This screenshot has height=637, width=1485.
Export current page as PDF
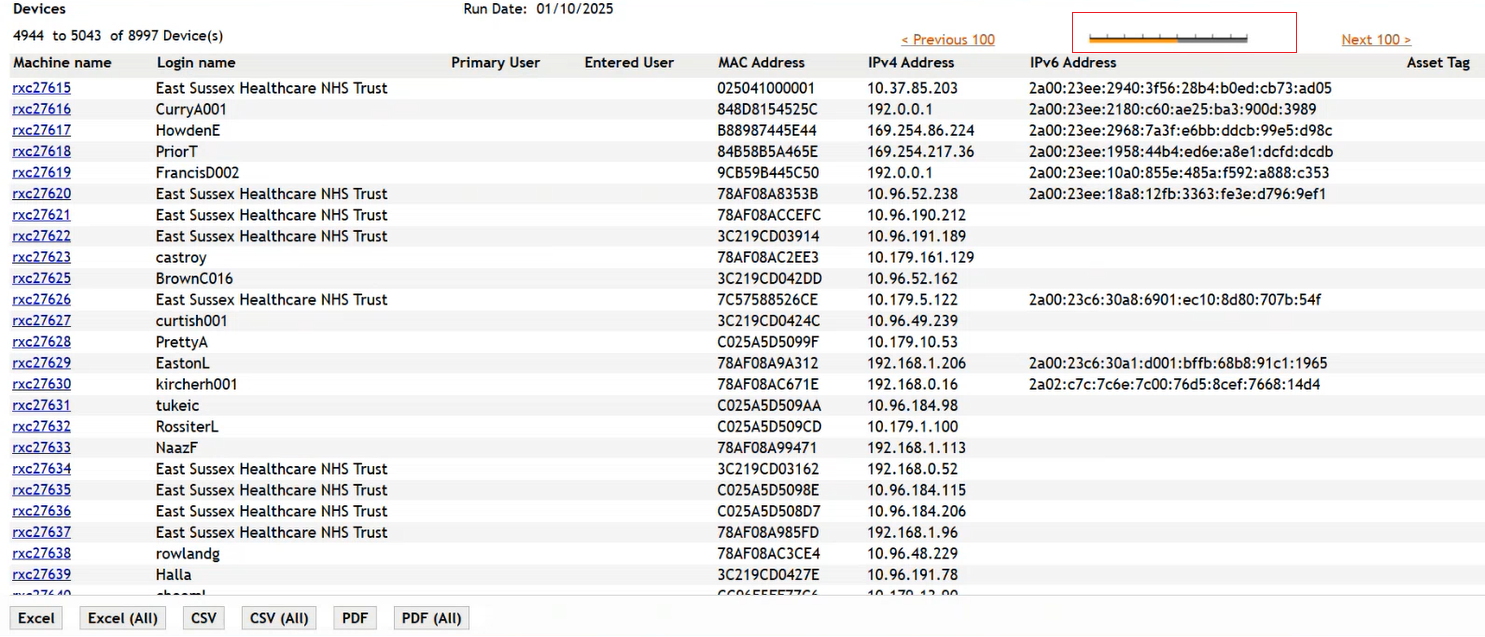click(x=355, y=618)
